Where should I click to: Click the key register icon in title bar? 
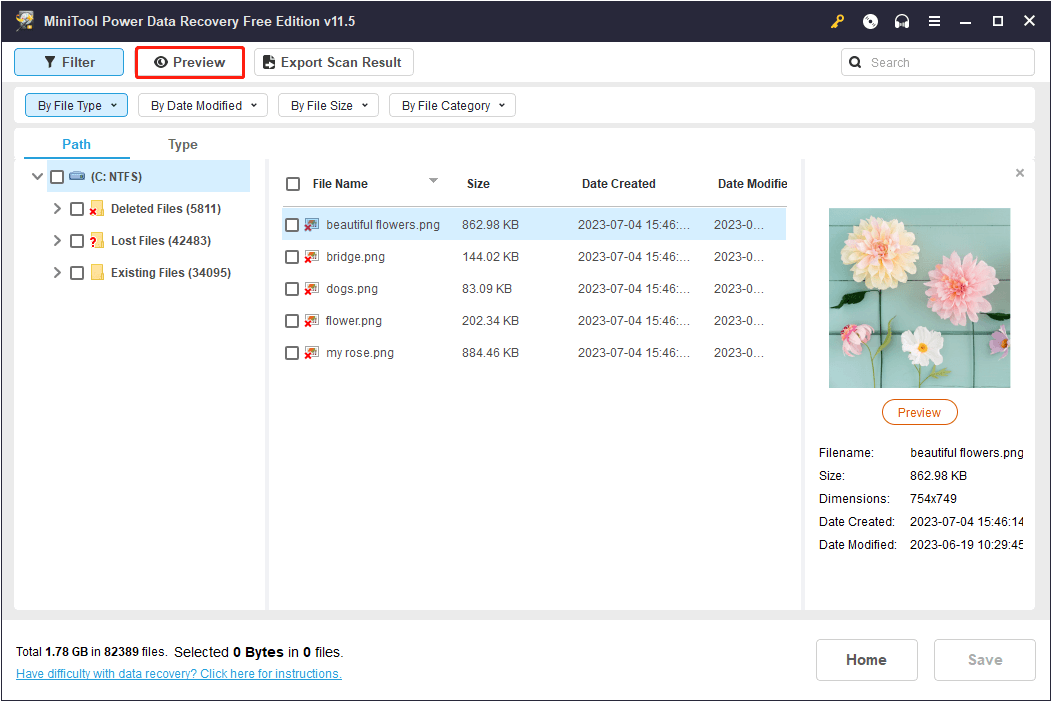(837, 21)
